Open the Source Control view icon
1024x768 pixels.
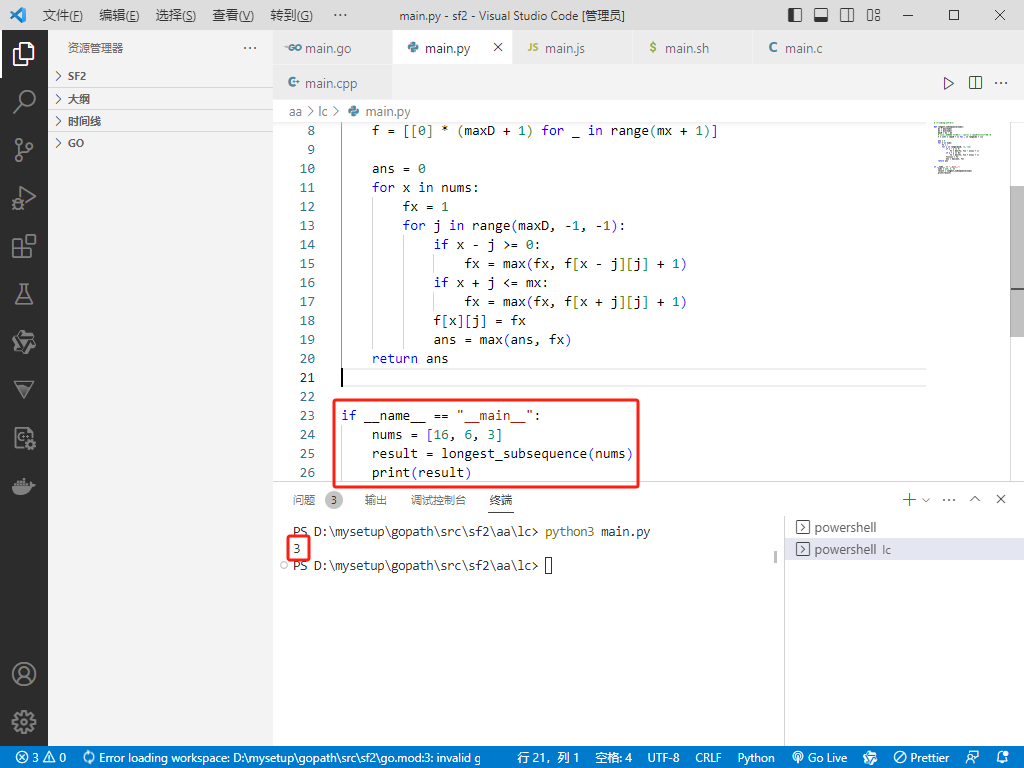coord(24,150)
